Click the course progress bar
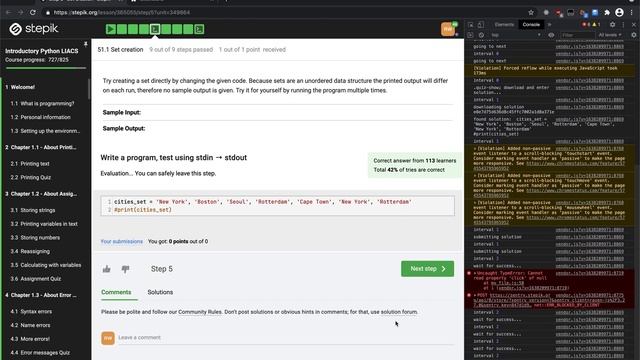 coord(46,68)
